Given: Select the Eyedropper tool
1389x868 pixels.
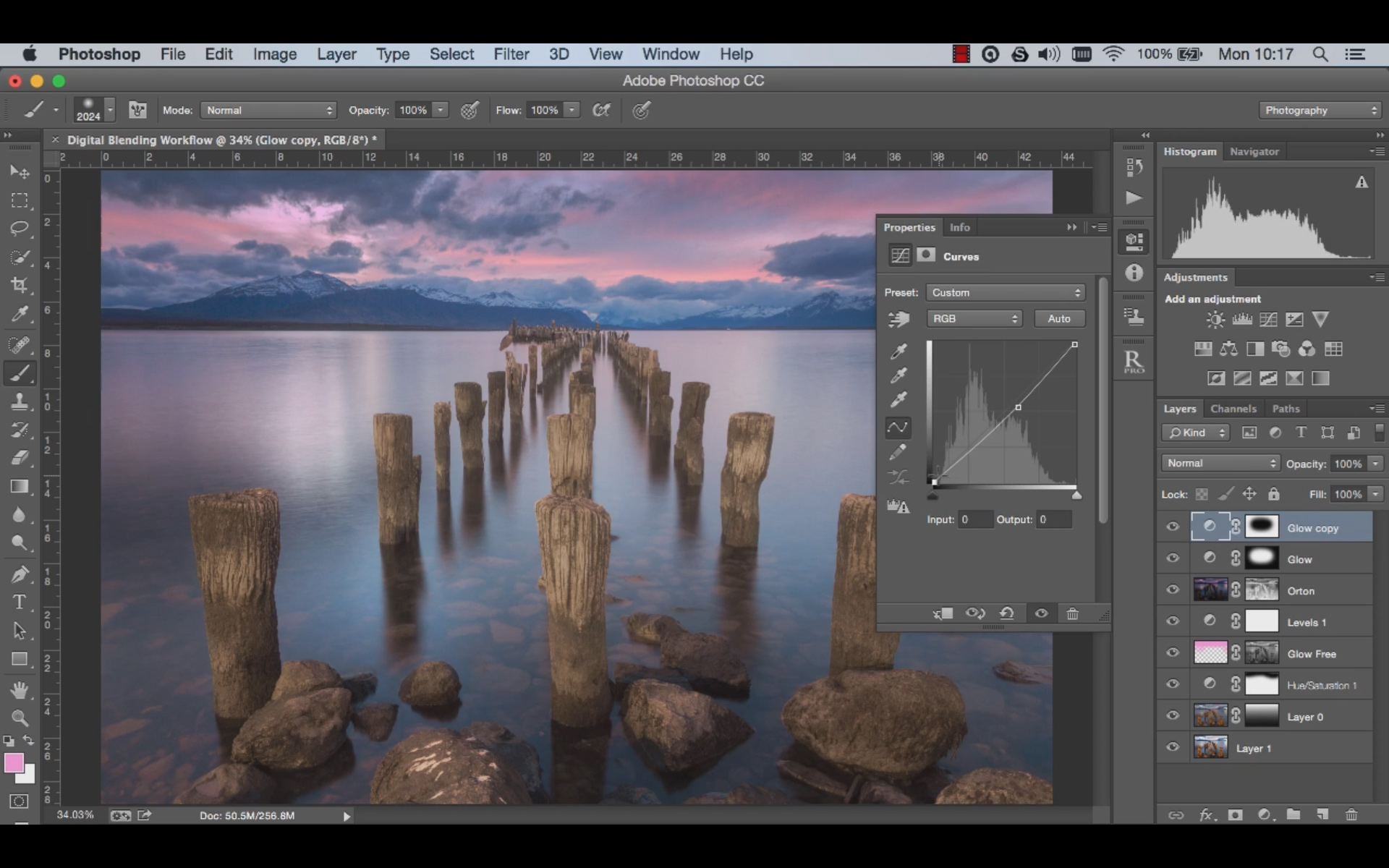Looking at the screenshot, I should pos(21,314).
